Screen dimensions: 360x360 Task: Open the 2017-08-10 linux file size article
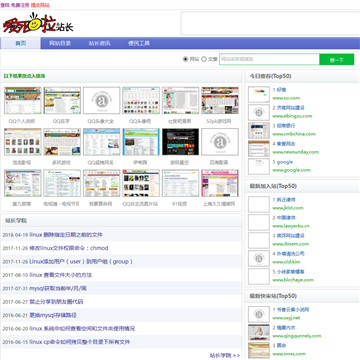pos(60,275)
